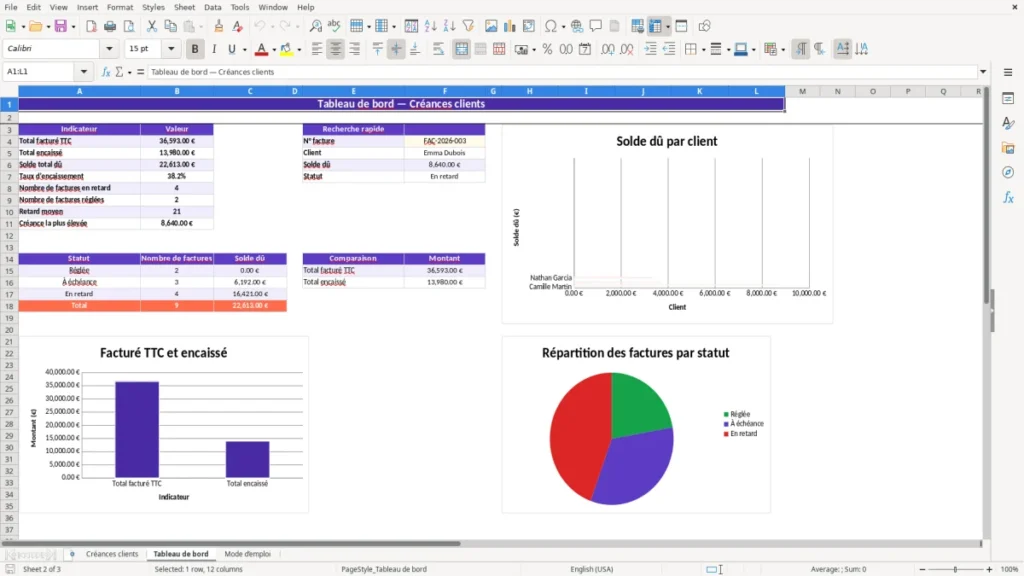Toggle Underline formatting

coord(231,49)
